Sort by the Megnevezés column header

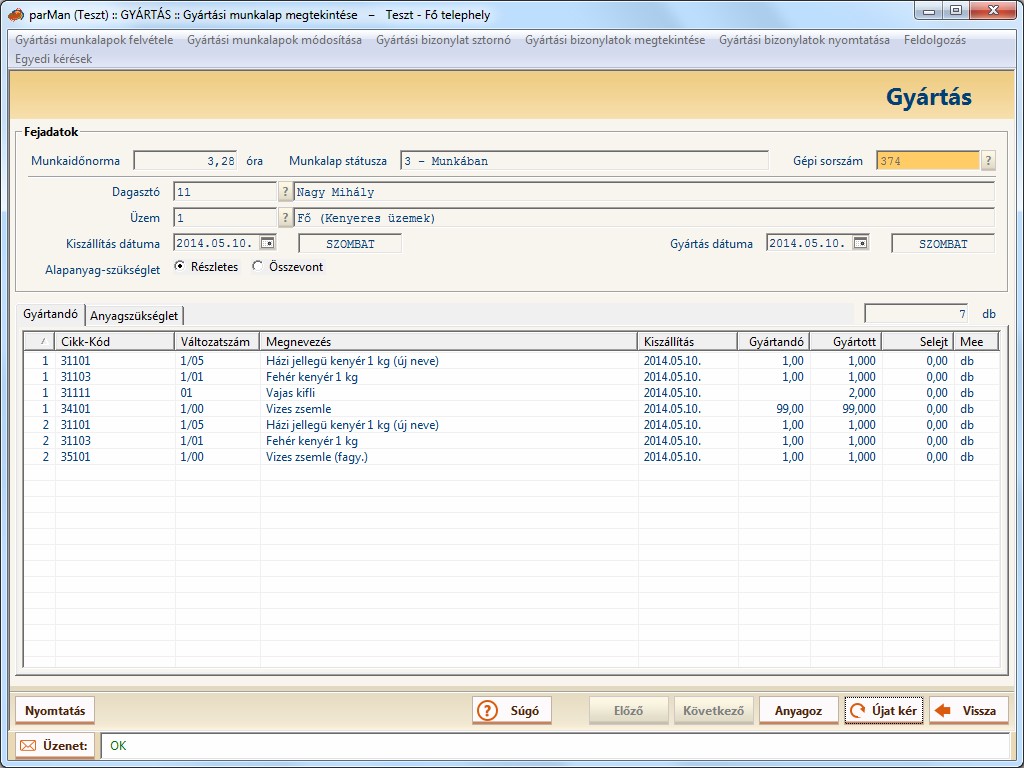point(448,342)
